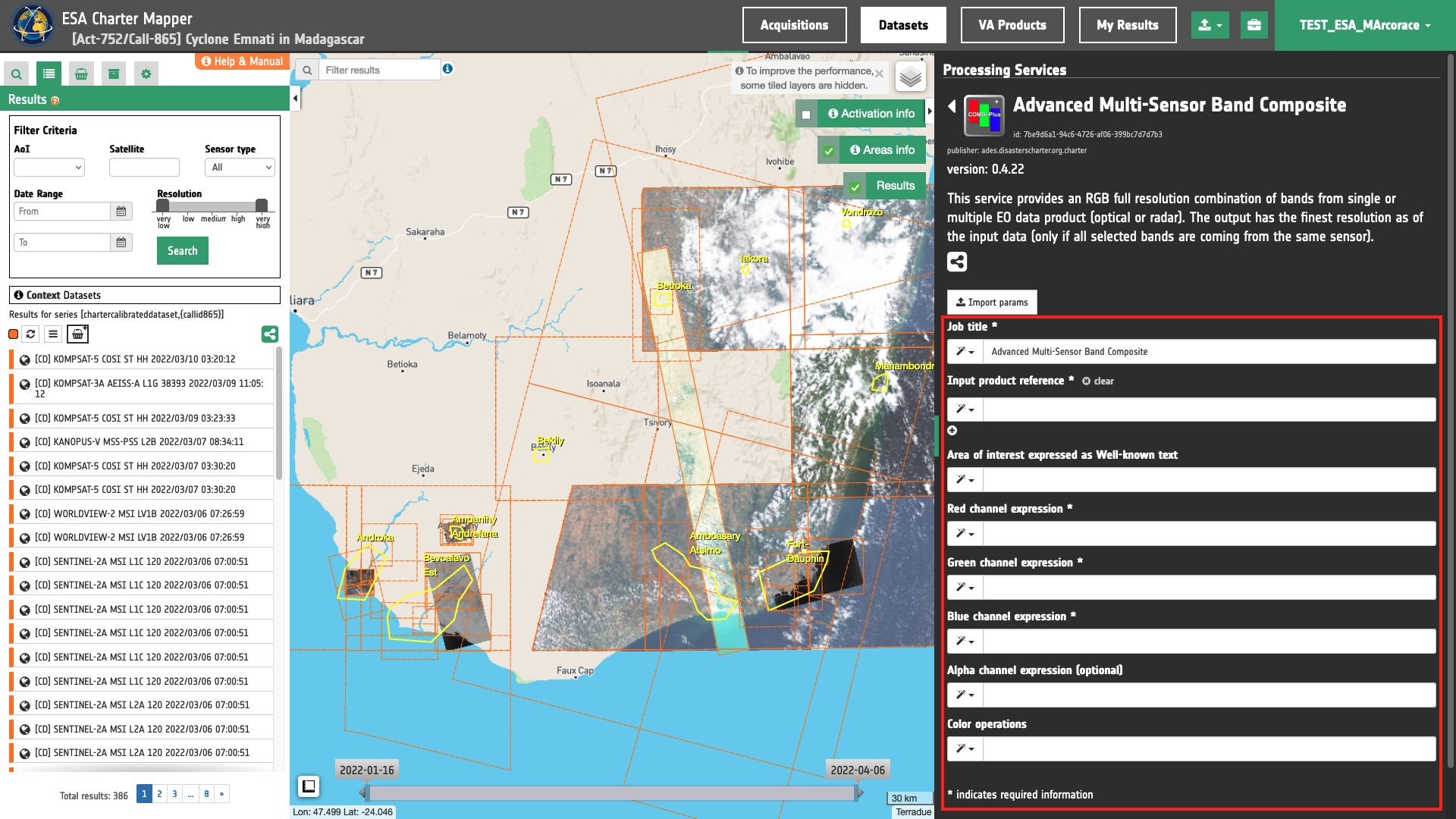Open the filter results info icon
Image resolution: width=1456 pixels, height=819 pixels.
coord(448,69)
